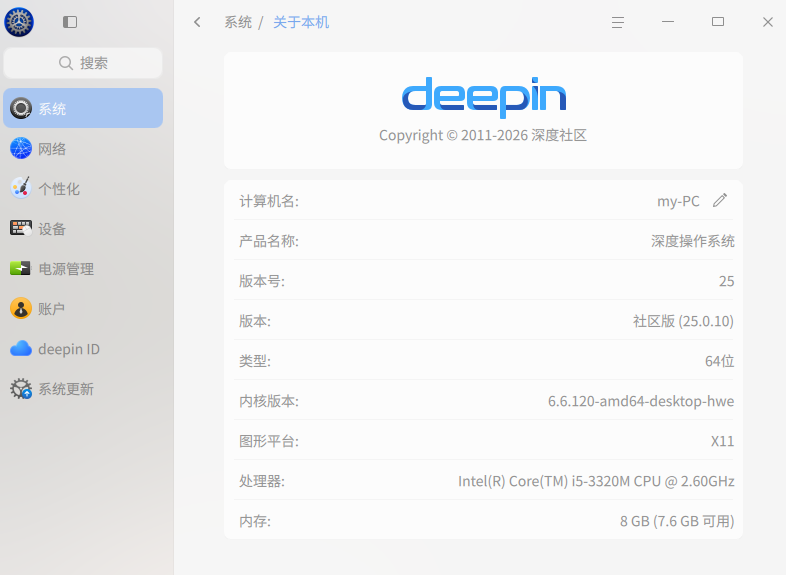This screenshot has width=786, height=575.
Task: Click computer name value my-PC
Action: coord(678,201)
